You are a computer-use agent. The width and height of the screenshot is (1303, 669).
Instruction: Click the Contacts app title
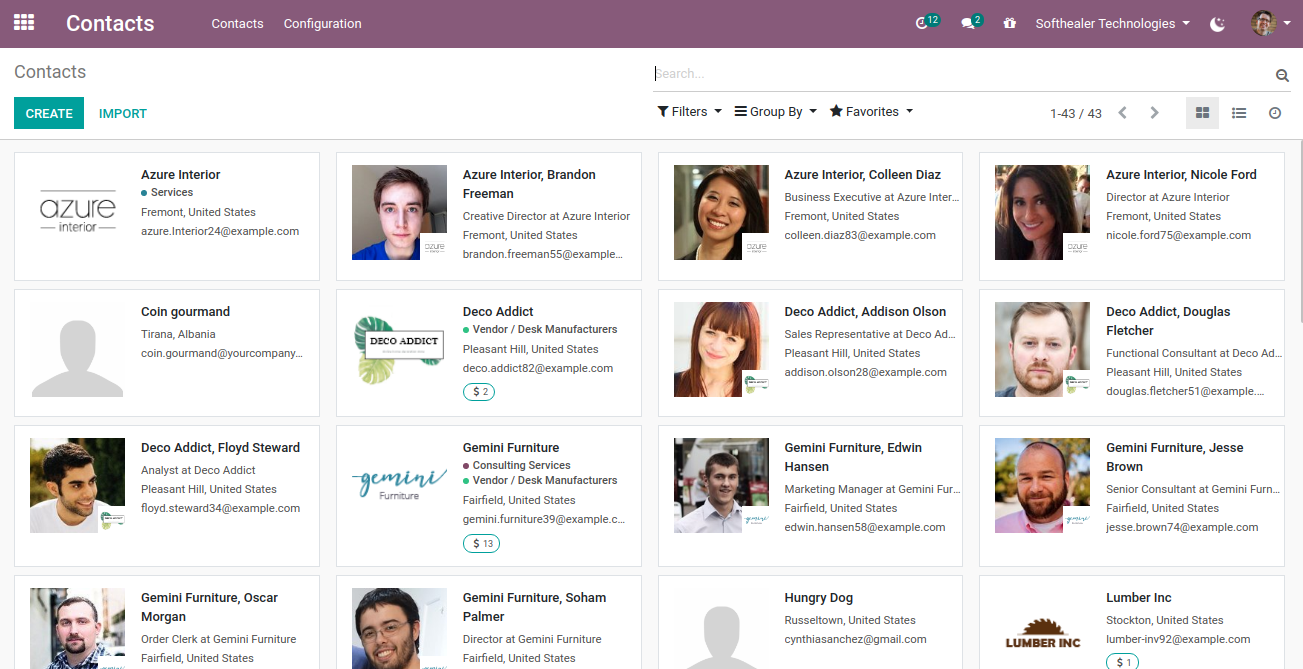click(110, 23)
